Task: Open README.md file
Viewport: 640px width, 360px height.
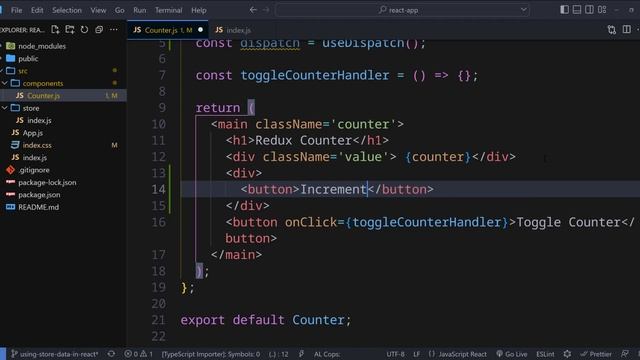Action: pos(38,207)
